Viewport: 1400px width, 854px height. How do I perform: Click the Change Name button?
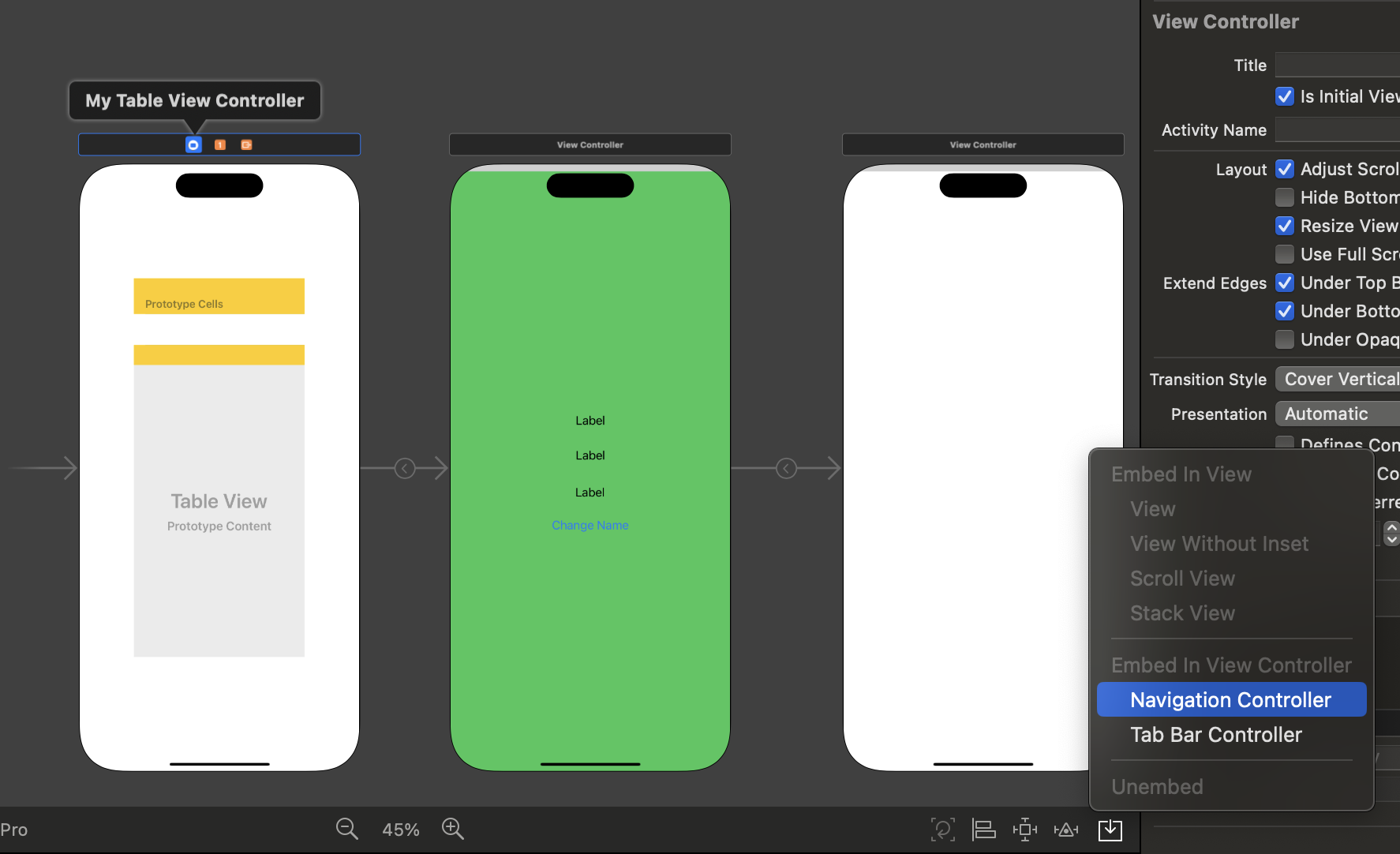590,526
